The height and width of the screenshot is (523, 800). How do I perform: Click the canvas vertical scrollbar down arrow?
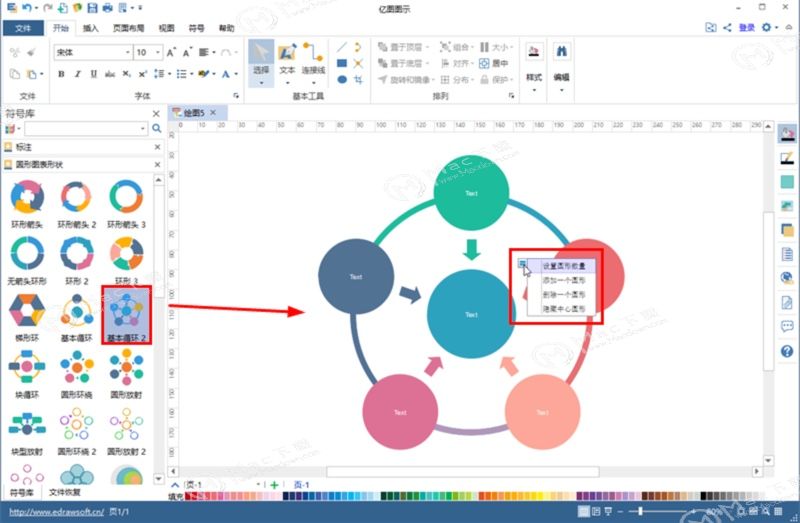768,460
